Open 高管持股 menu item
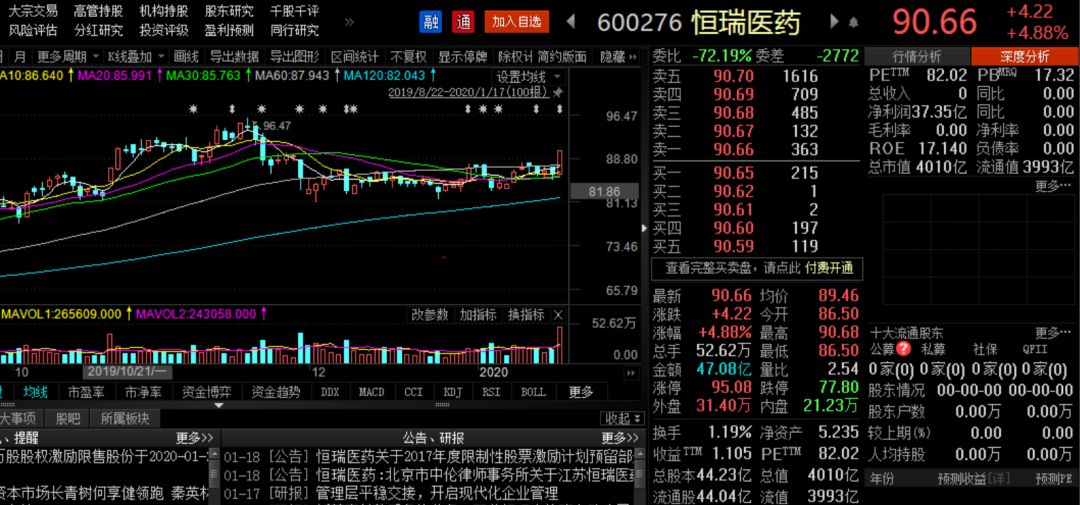Screen dimensions: 1080x505 pos(98,11)
